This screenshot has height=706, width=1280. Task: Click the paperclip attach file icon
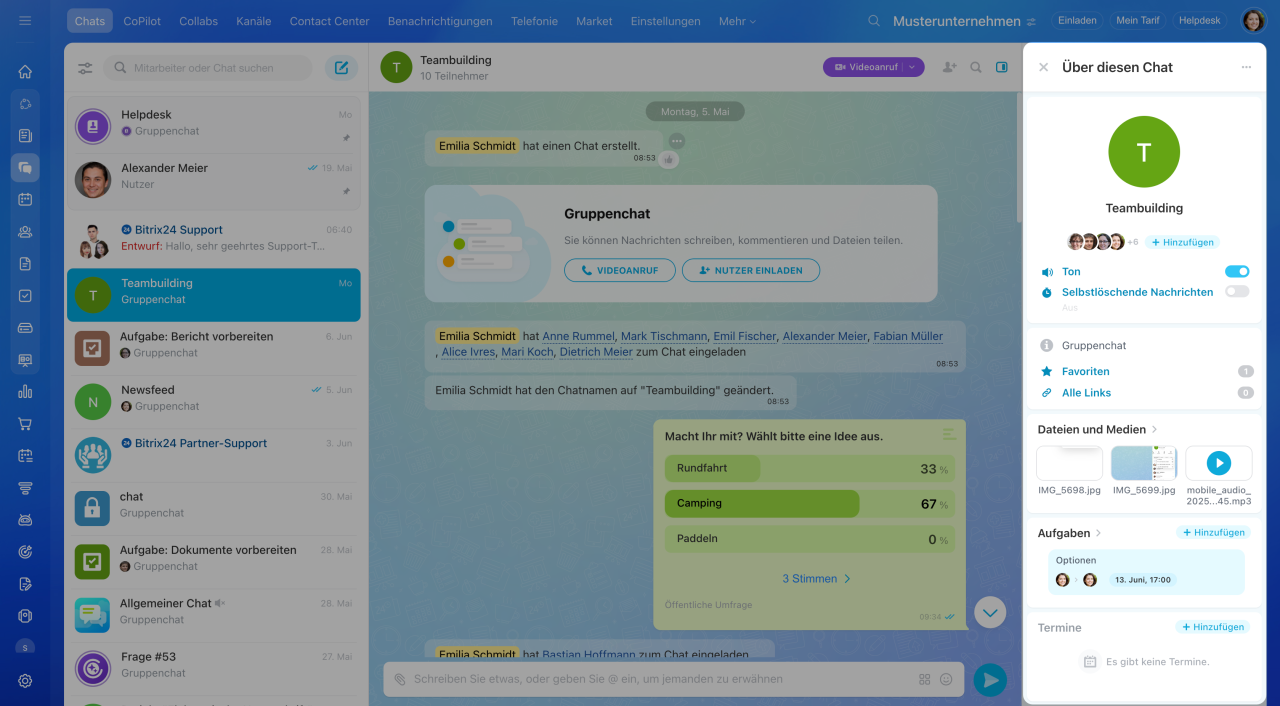pos(400,679)
